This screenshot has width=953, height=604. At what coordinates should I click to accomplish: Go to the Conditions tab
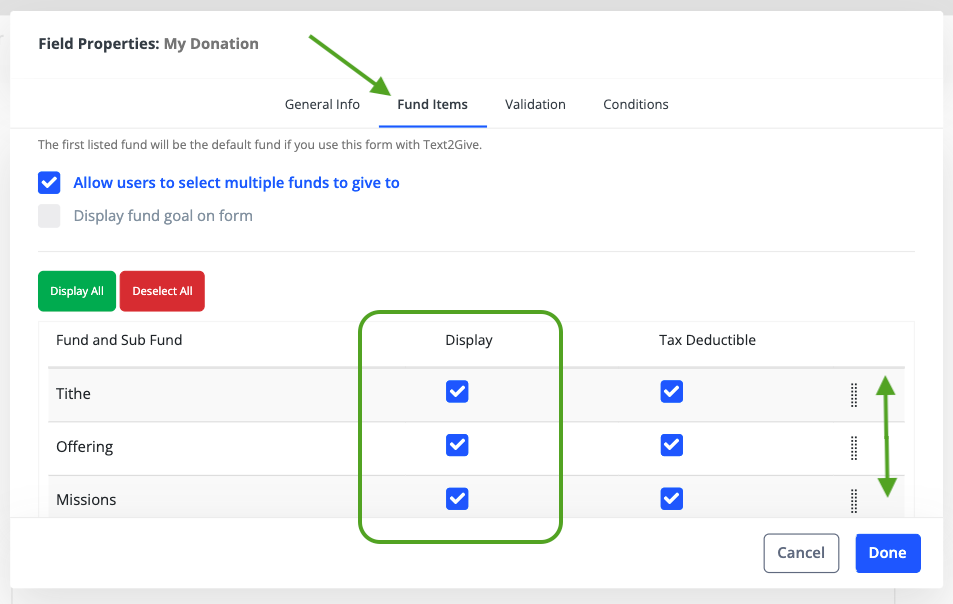click(x=636, y=104)
